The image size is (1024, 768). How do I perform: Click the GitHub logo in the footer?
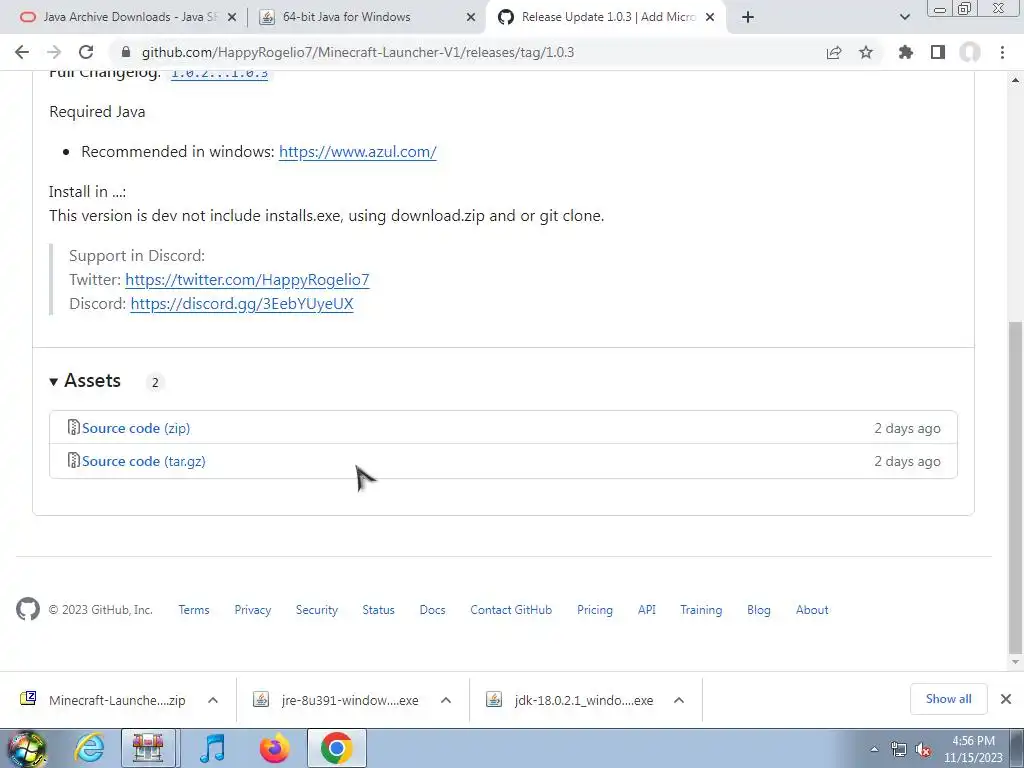(27, 609)
